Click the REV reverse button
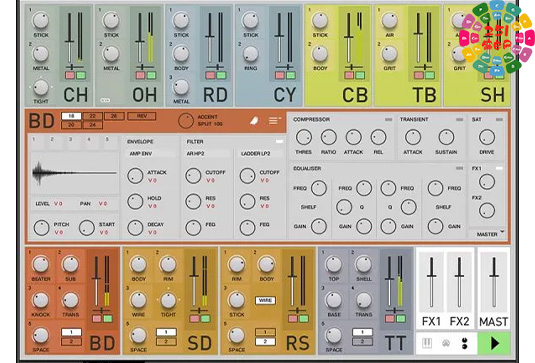The height and width of the screenshot is (363, 535). coord(142,116)
